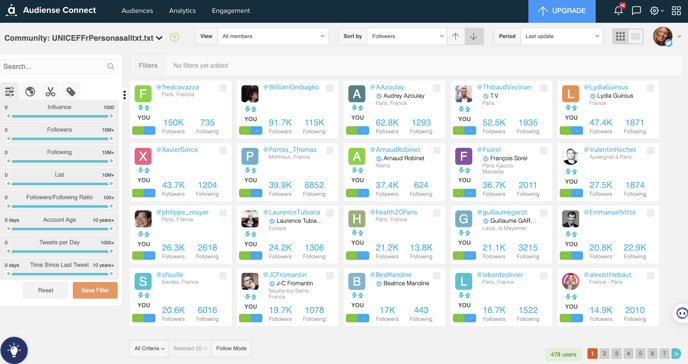Open the Engagement menu

point(231,11)
